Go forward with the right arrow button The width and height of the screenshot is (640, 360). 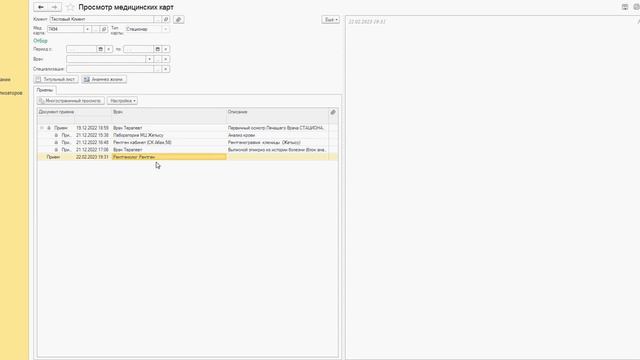coord(55,7)
